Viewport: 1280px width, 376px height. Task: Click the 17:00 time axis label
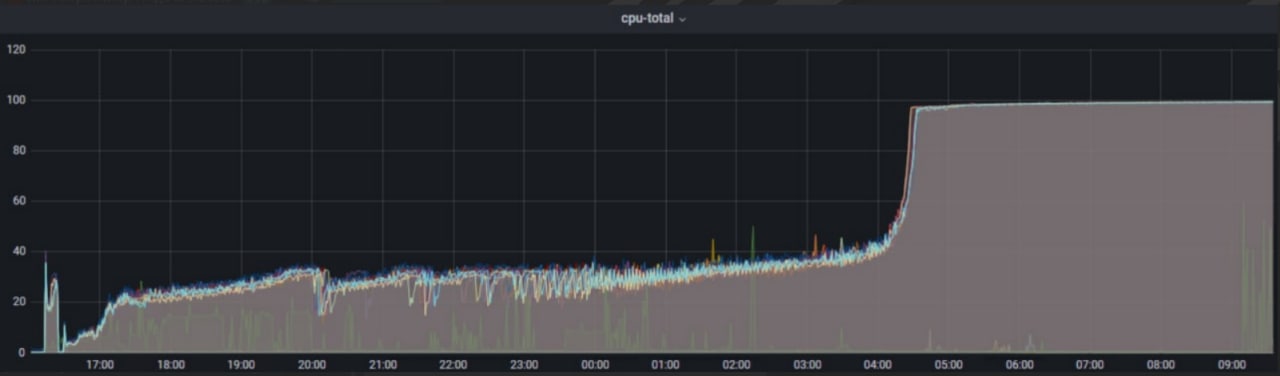(x=100, y=365)
